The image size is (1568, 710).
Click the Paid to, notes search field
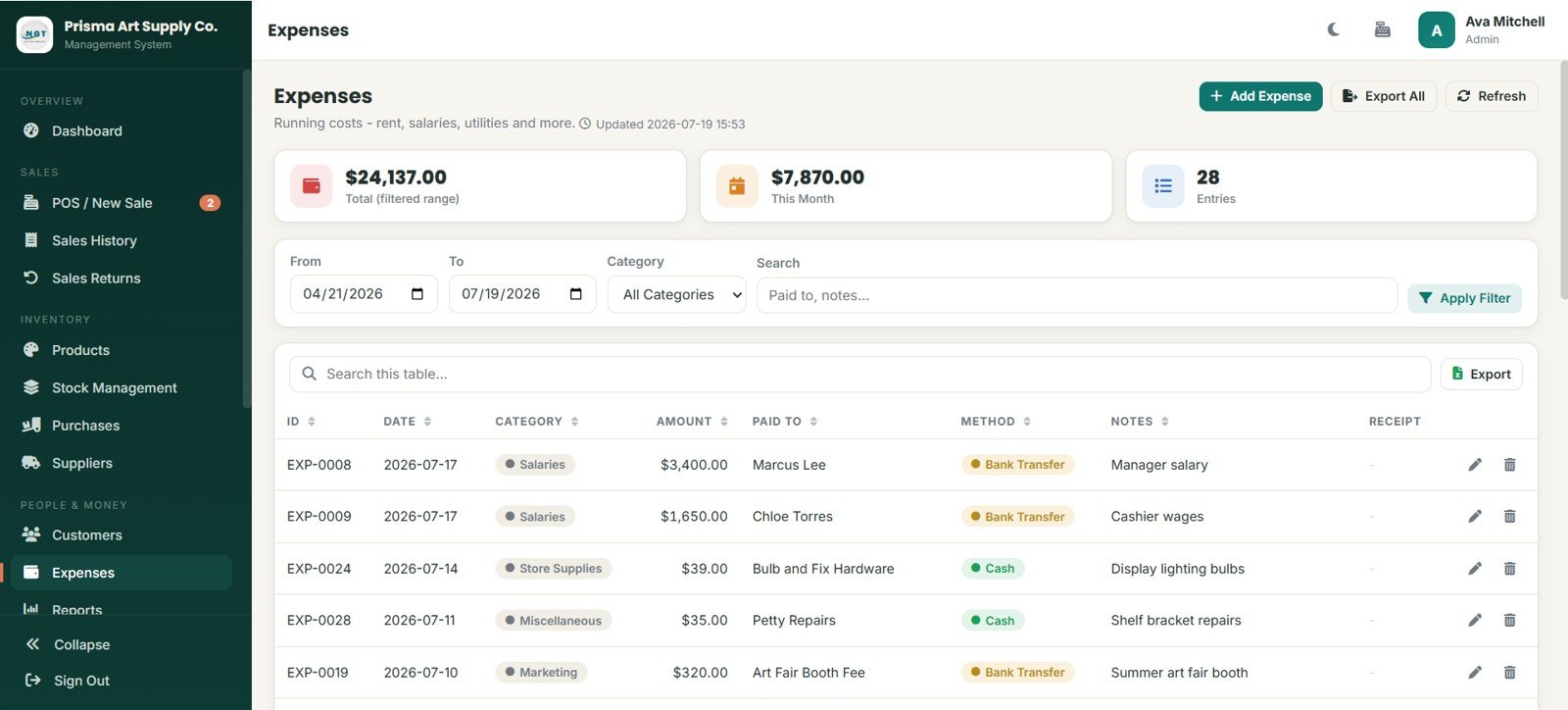[x=1076, y=295]
